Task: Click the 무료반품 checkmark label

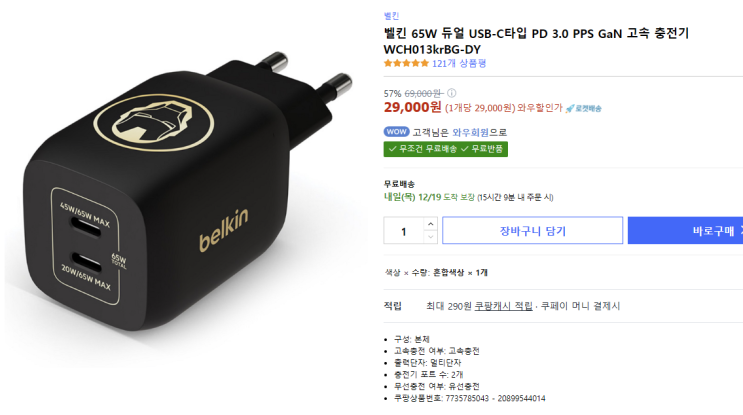Action: click(x=482, y=149)
